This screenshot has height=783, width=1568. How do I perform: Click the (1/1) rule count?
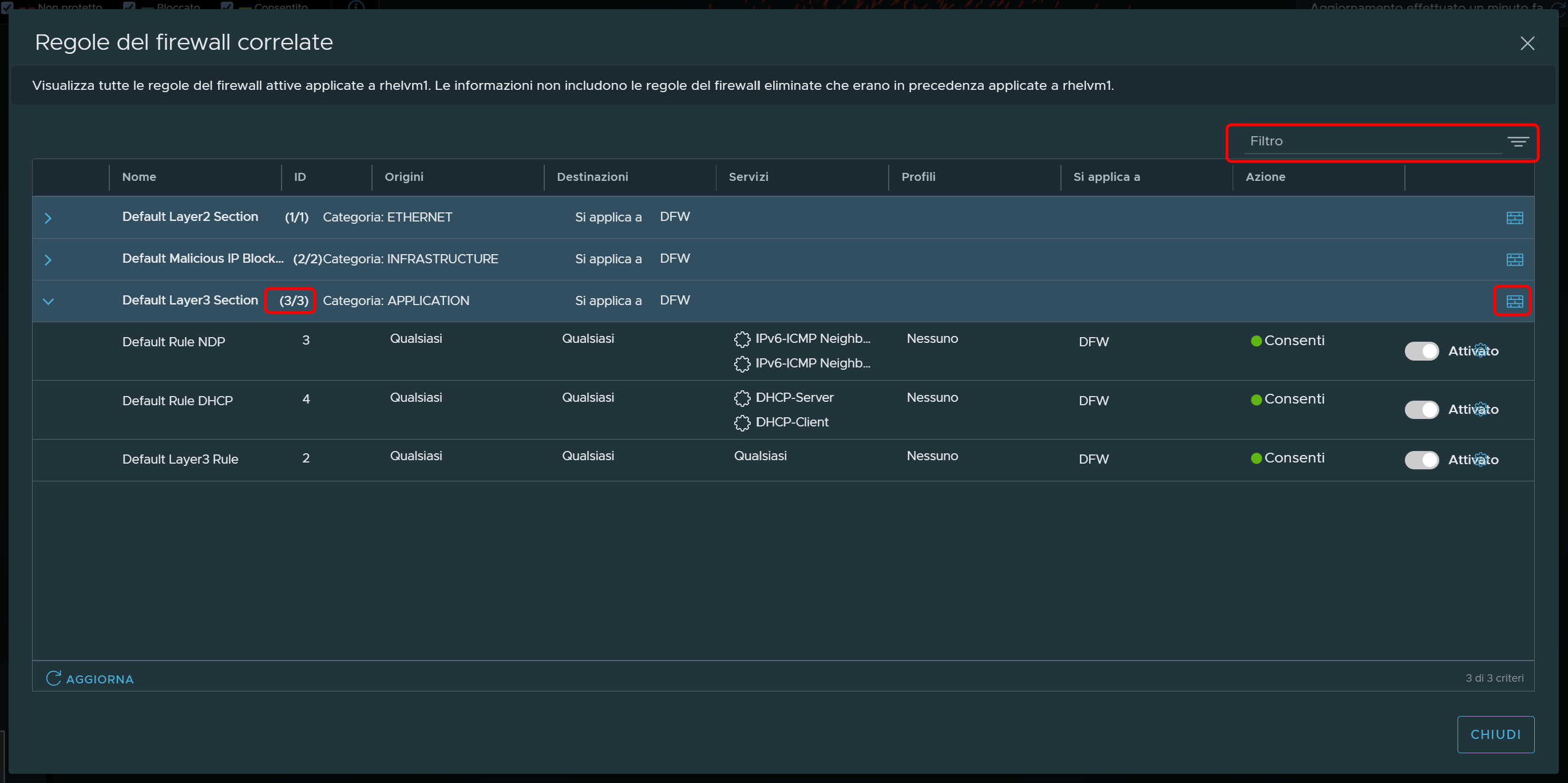[296, 217]
